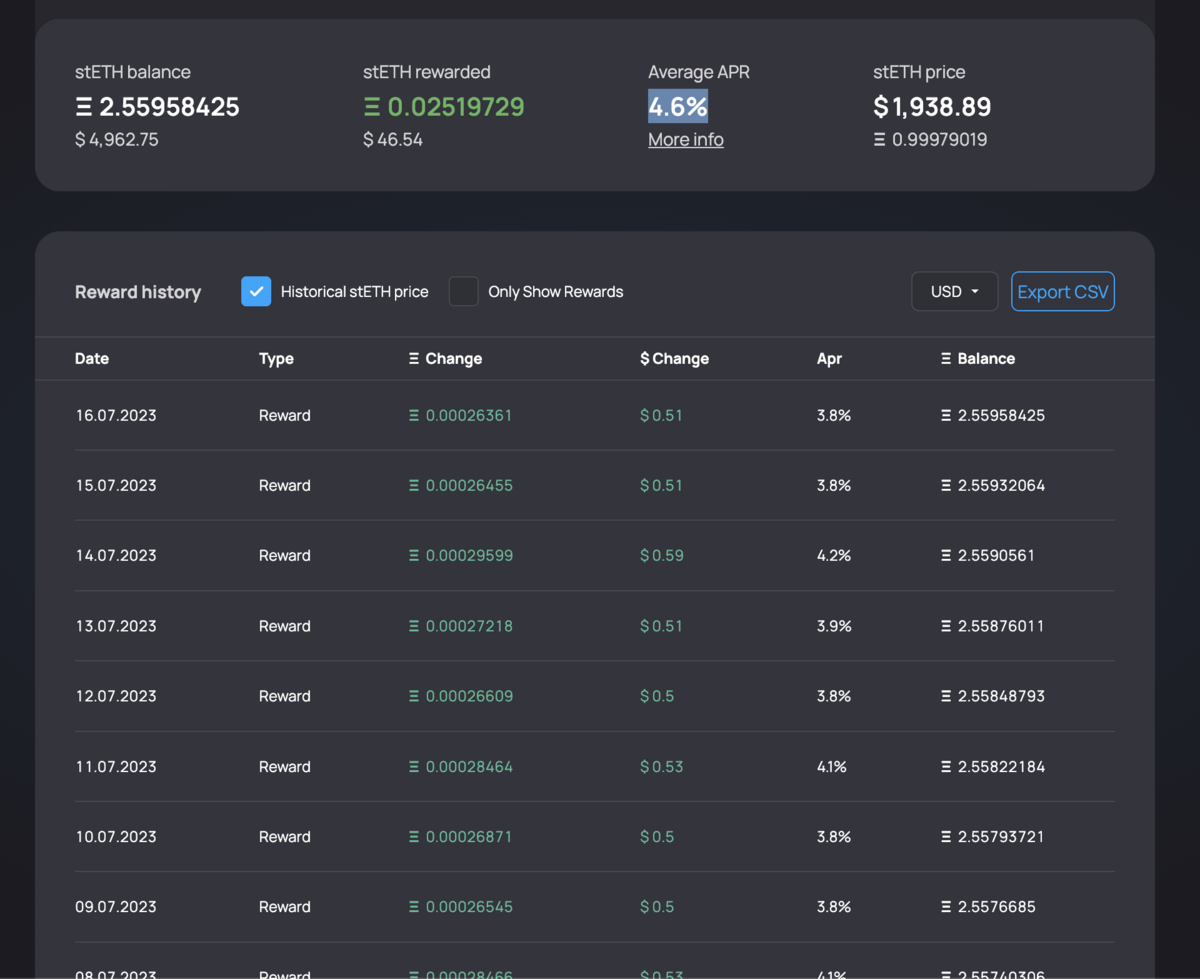This screenshot has height=979, width=1200.
Task: Select the 15.07.2023 date cell
Action: point(116,485)
